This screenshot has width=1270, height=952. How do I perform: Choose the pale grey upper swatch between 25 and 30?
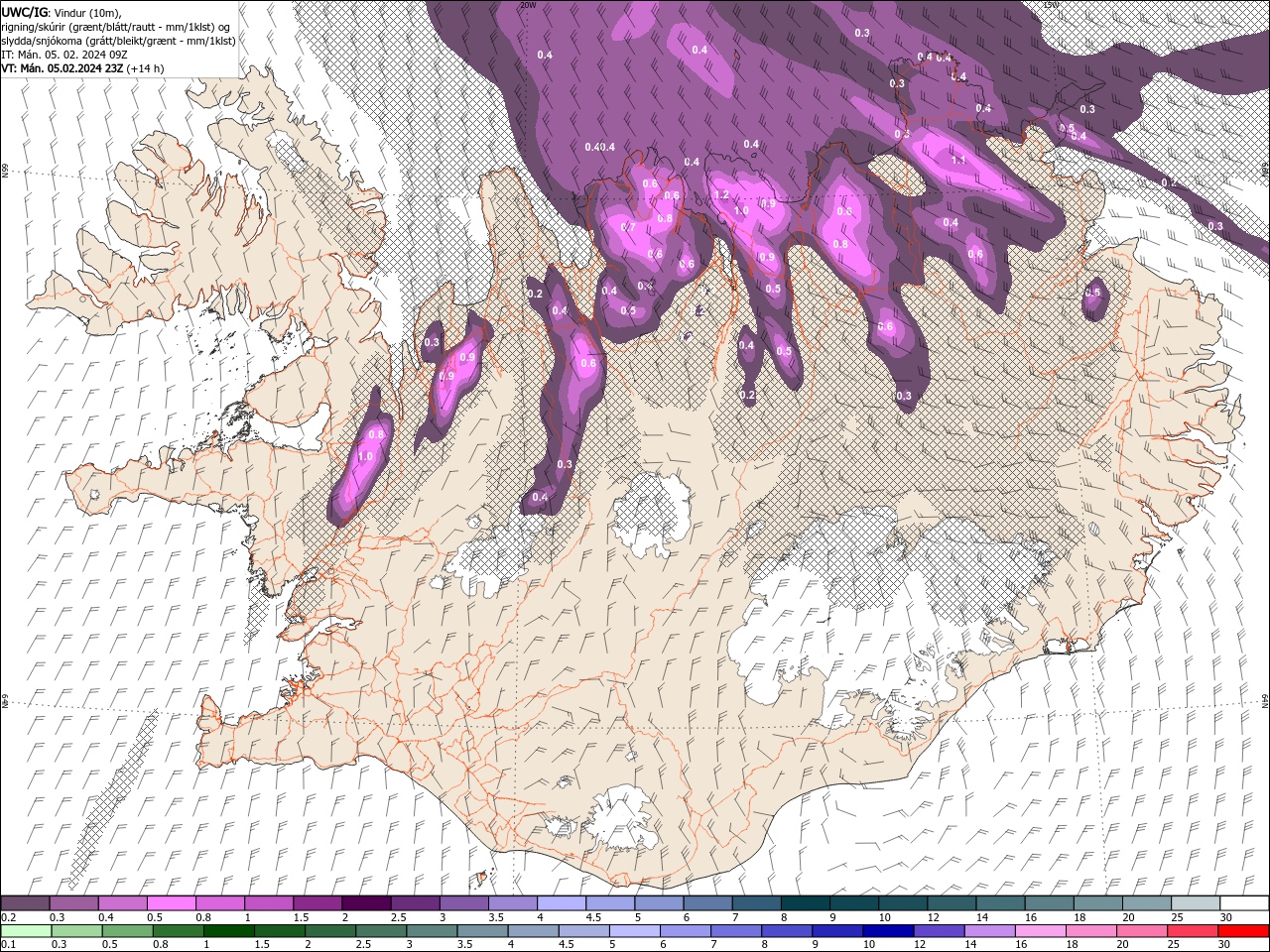tap(1194, 903)
